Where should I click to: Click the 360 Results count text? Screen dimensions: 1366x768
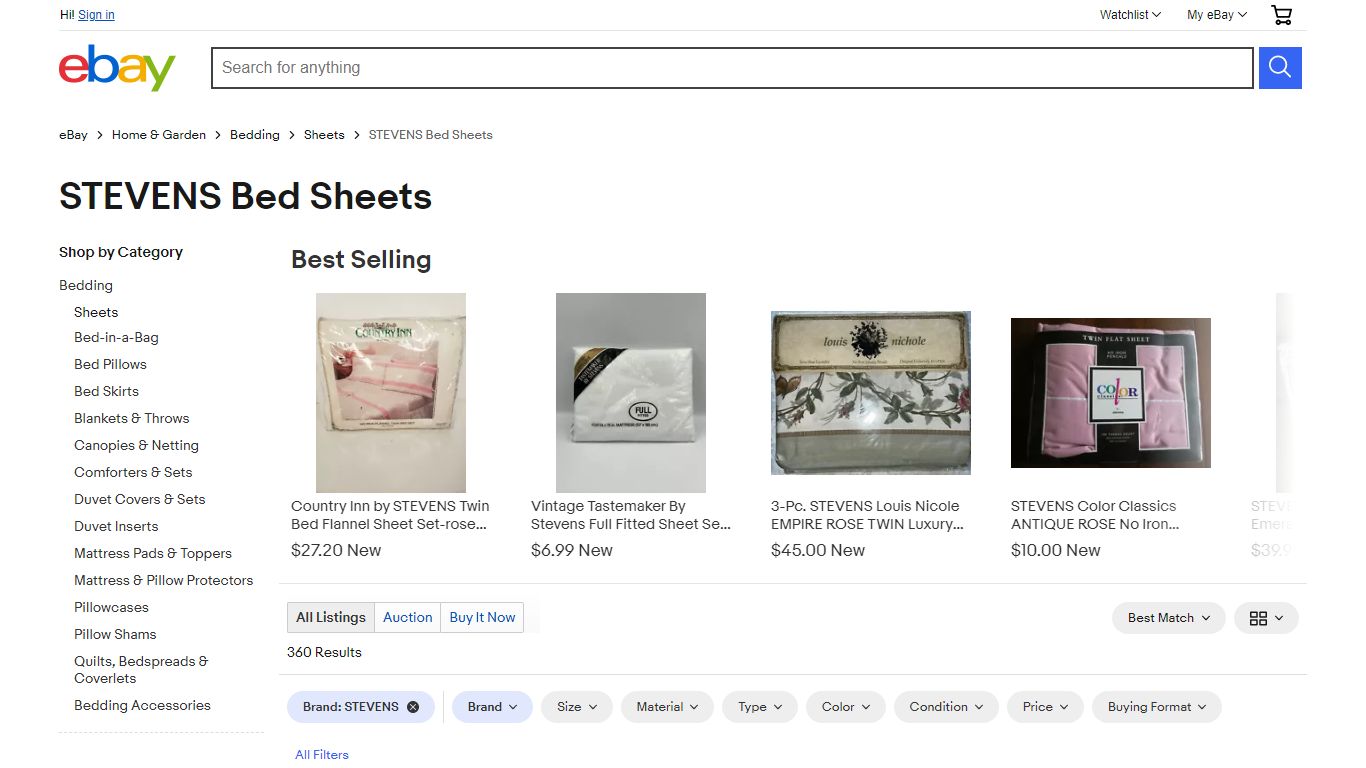coord(324,653)
